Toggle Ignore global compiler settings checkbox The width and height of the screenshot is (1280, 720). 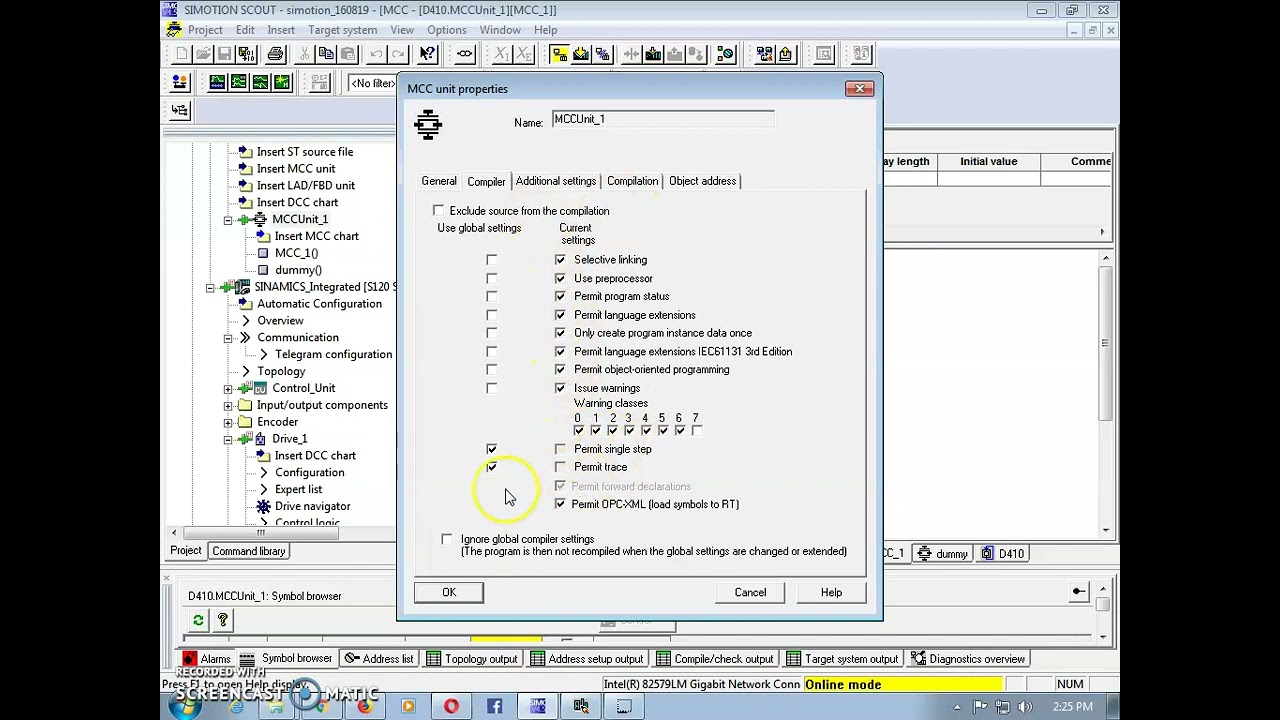447,539
